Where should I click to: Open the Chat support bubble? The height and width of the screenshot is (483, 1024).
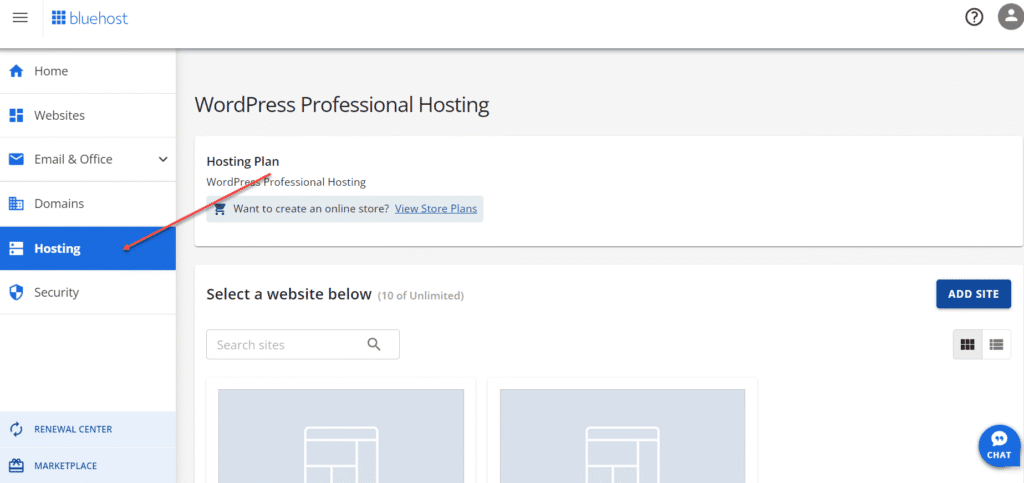[x=998, y=445]
